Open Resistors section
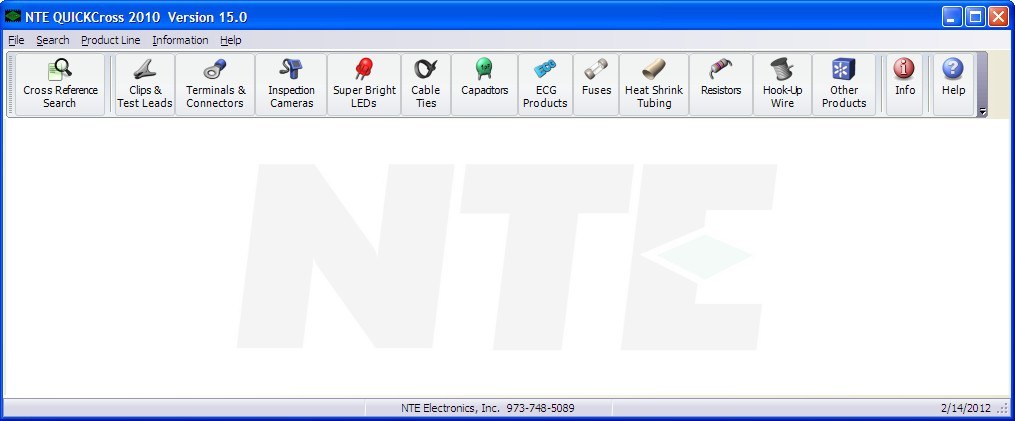 [x=721, y=84]
